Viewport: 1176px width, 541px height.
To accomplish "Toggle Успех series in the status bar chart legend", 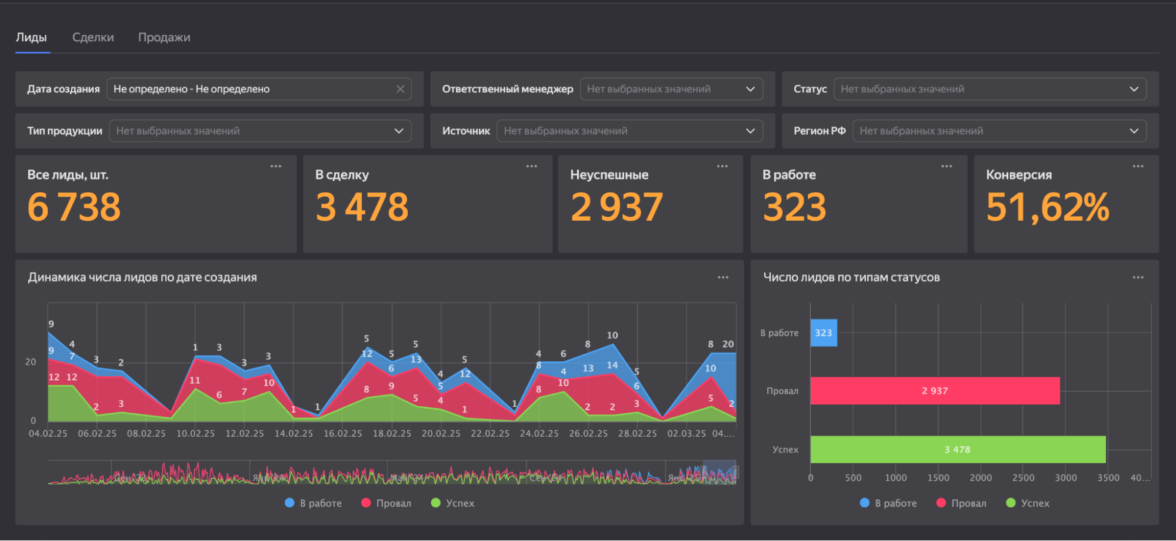I will point(1028,503).
